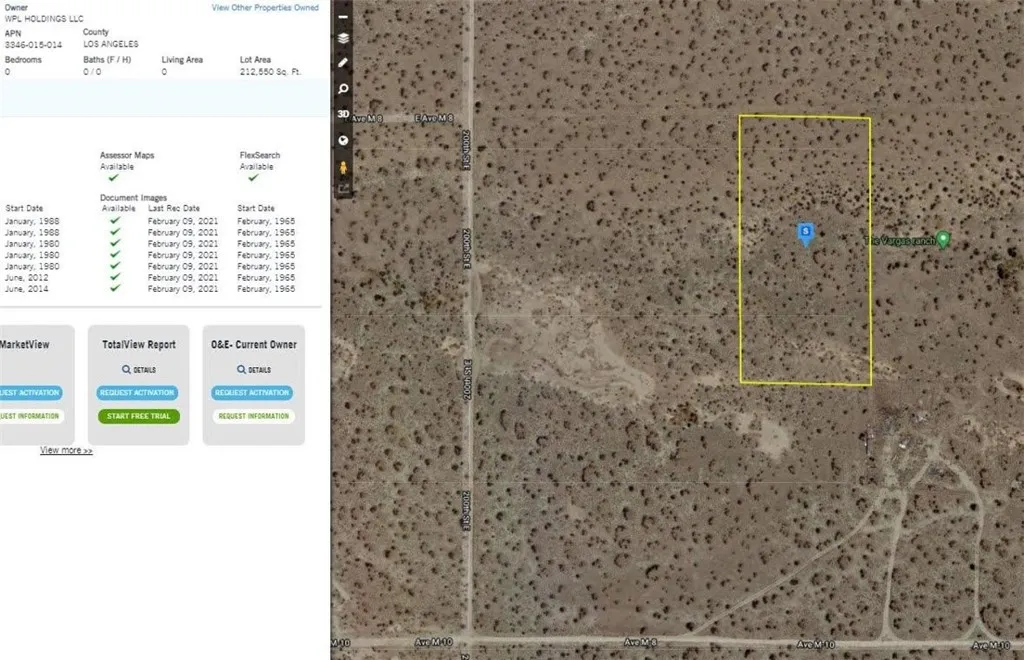
Task: Click the Assessor Maps available checkmark
Action: tap(113, 178)
